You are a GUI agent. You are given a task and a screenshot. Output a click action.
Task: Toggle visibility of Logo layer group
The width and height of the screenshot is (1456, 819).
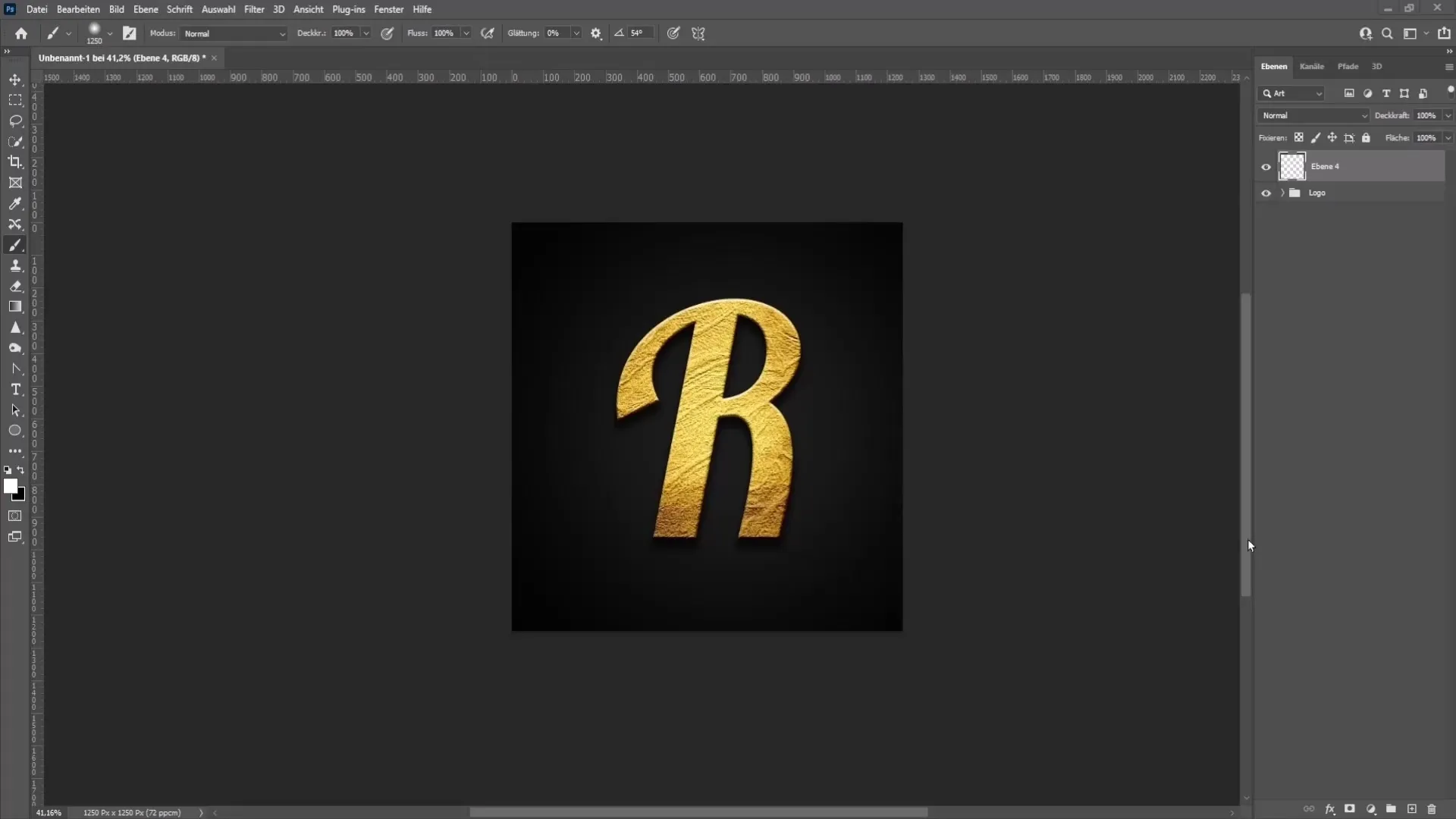coord(1266,193)
